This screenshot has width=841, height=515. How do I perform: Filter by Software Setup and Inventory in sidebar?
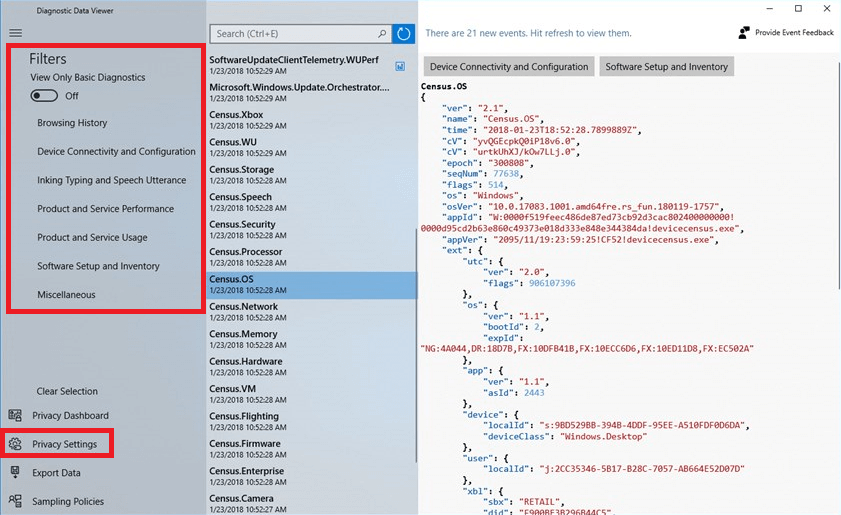[98, 266]
